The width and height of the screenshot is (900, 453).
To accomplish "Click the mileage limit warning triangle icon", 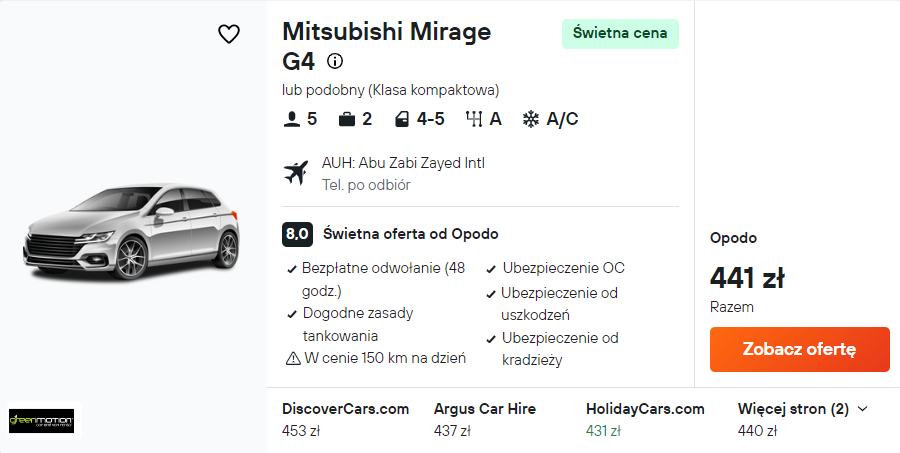I will pyautogui.click(x=293, y=359).
